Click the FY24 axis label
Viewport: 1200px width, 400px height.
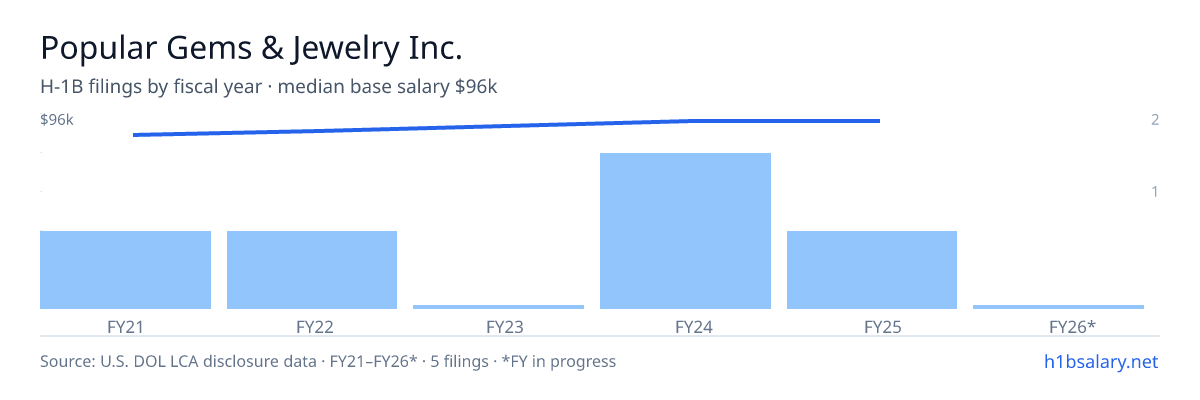pyautogui.click(x=685, y=326)
